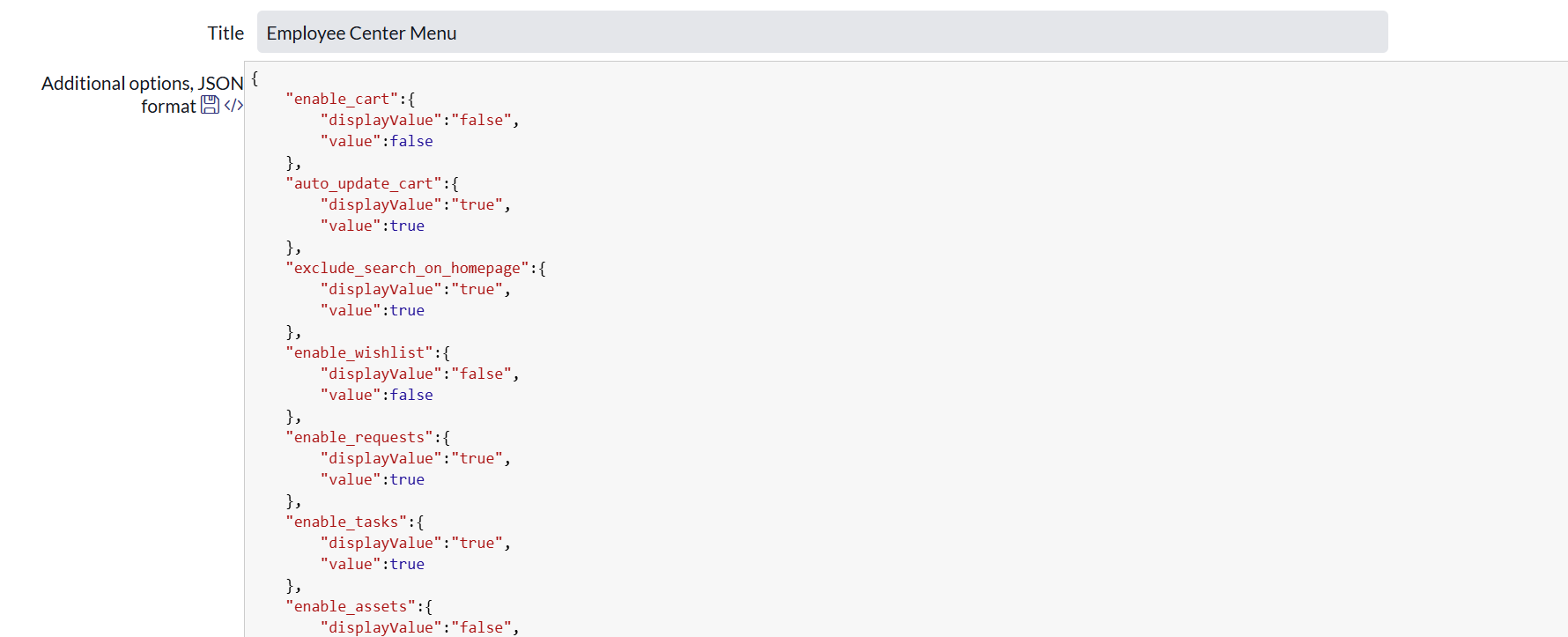Click into the Employee Center Menu title field

[x=822, y=32]
